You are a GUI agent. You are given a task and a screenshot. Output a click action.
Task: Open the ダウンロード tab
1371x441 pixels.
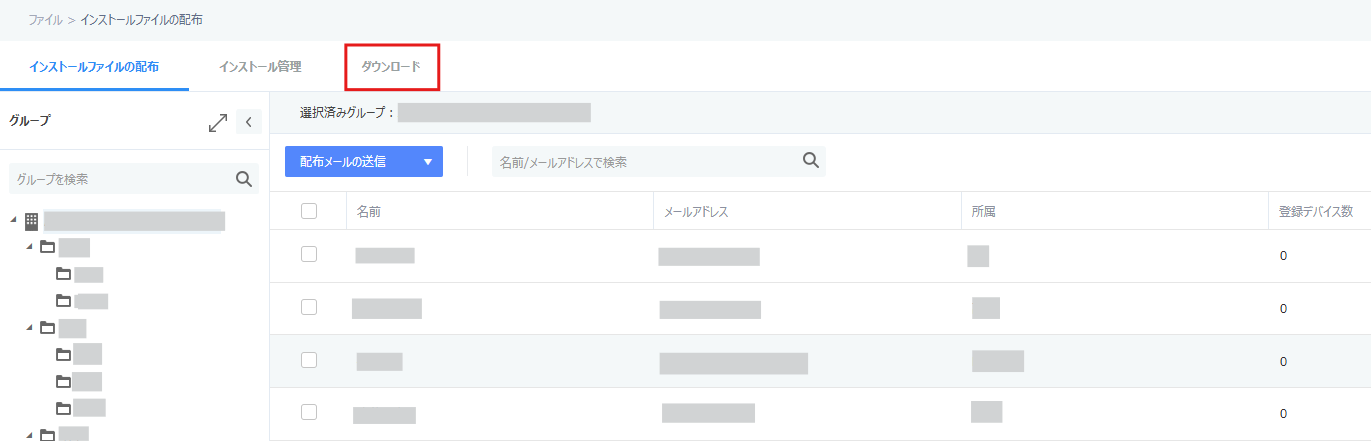[x=391, y=67]
